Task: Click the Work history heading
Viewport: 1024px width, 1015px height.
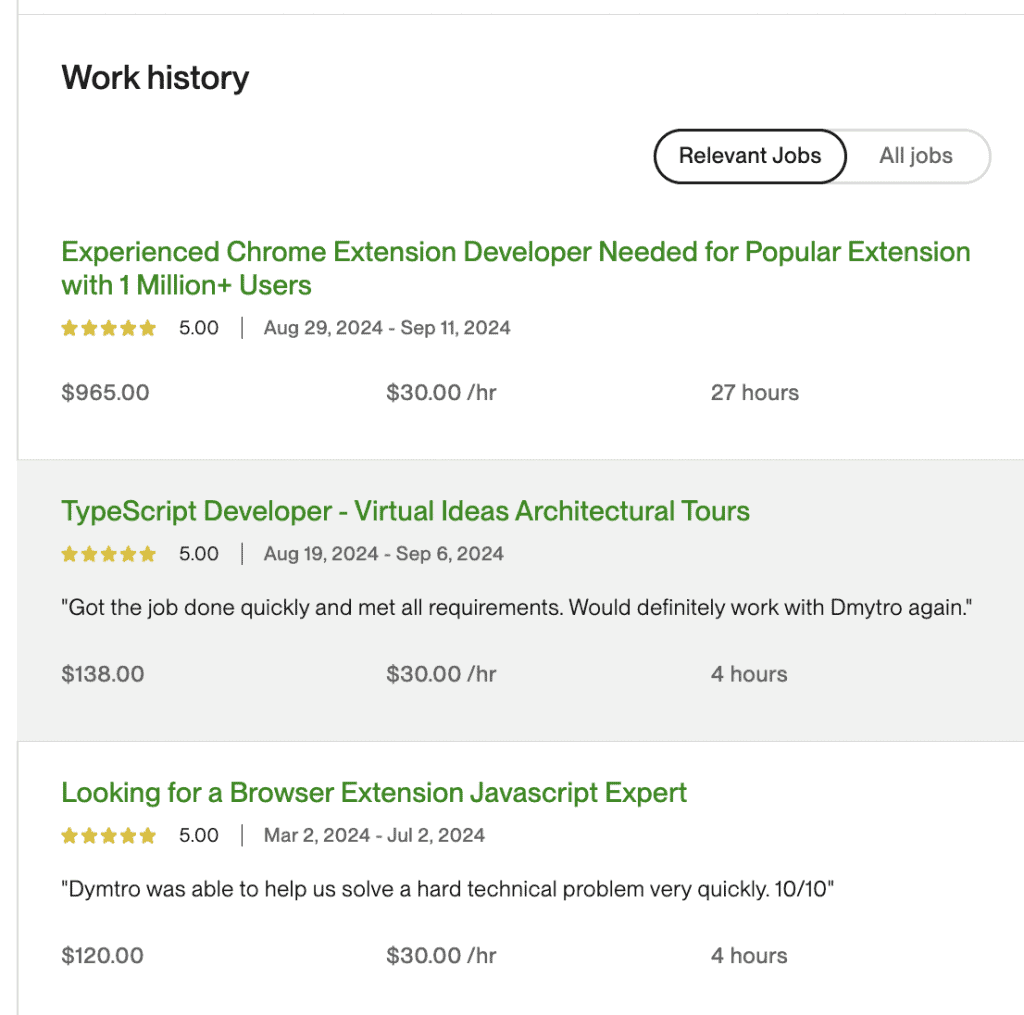Action: (x=155, y=78)
